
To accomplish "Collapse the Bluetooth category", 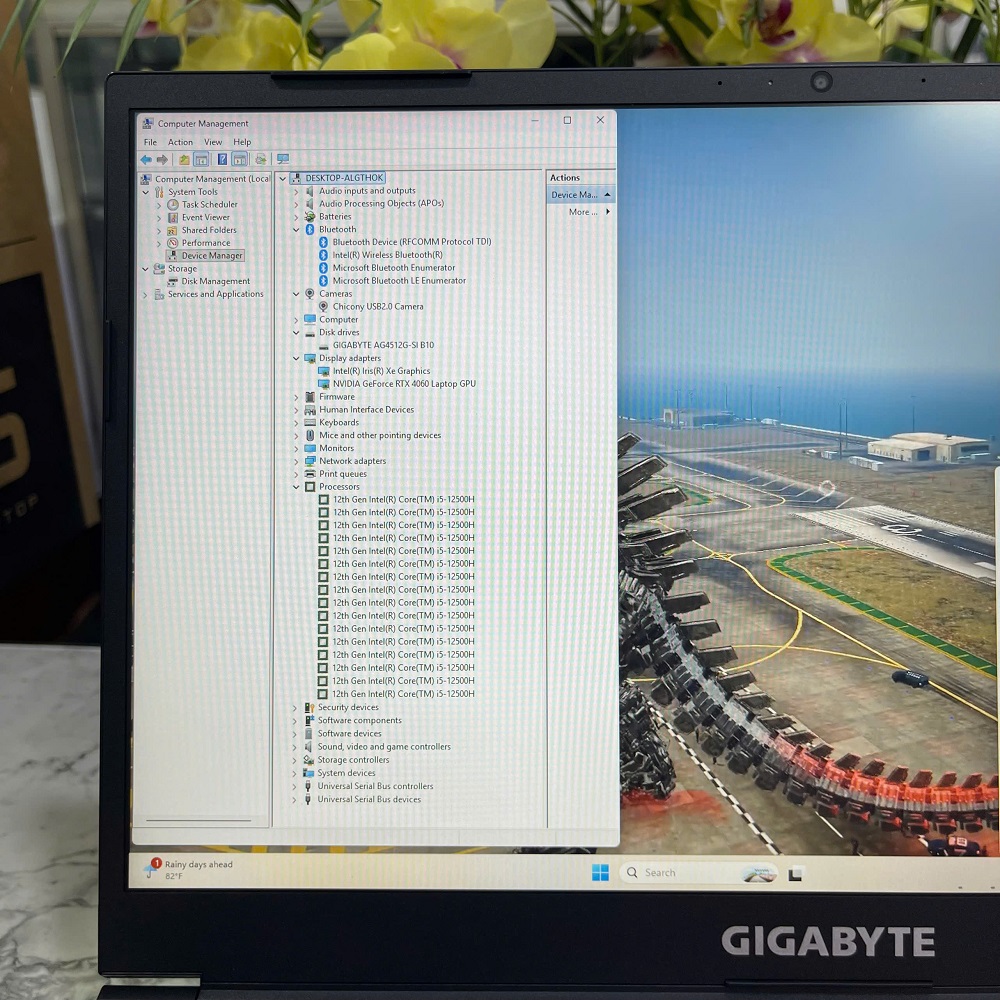I will click(296, 229).
